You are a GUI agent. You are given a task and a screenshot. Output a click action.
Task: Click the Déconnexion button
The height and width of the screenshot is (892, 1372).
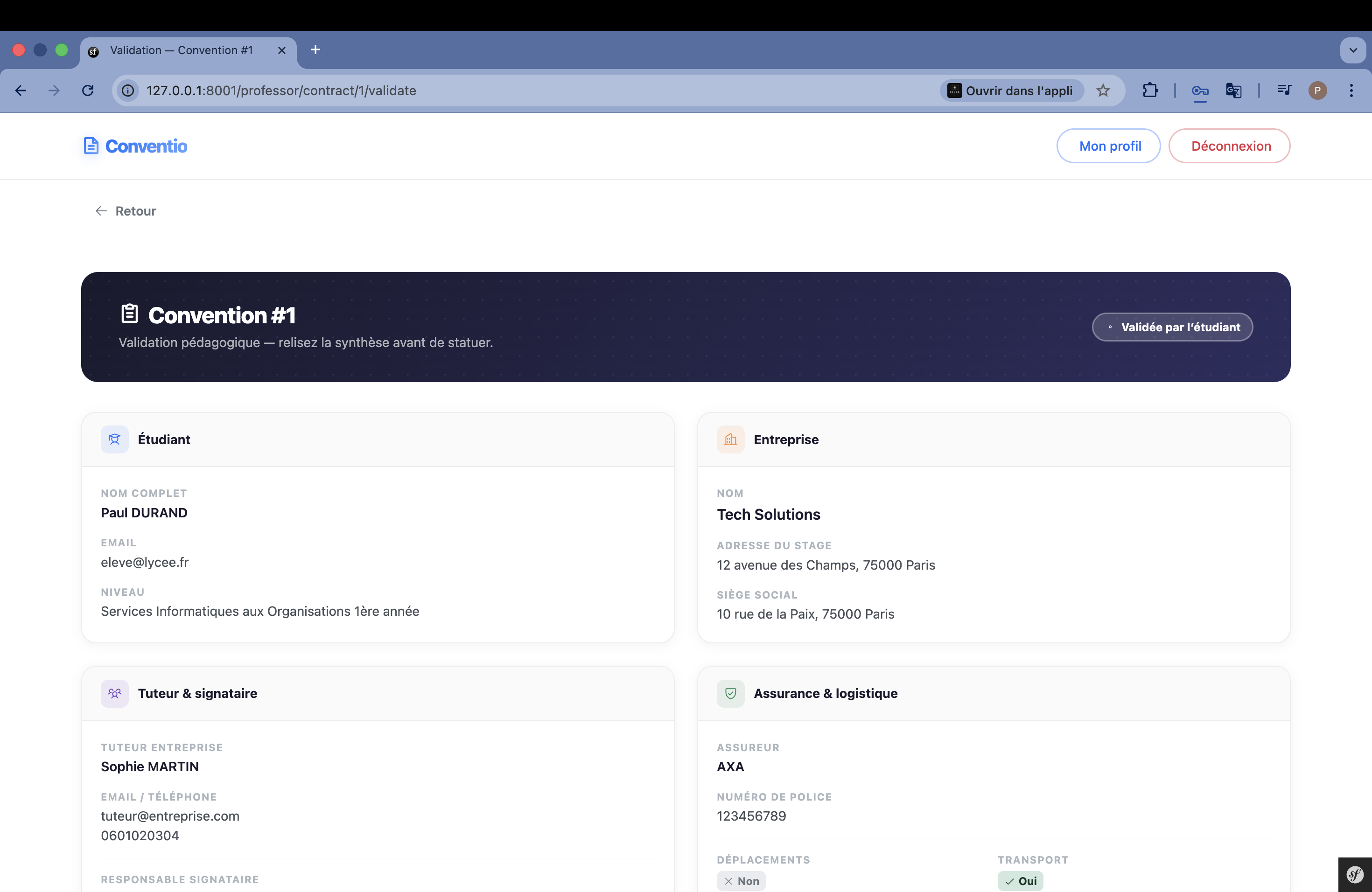pyautogui.click(x=1230, y=146)
